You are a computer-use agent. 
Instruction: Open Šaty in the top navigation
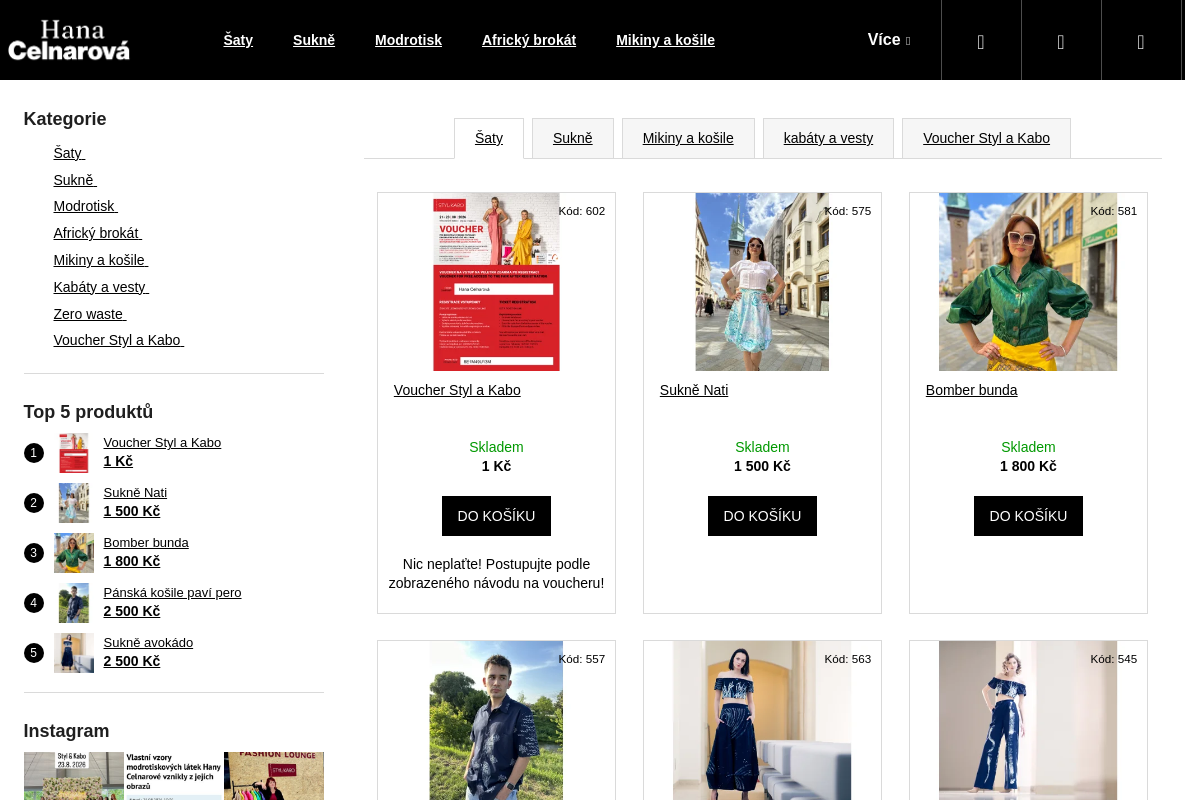coord(238,40)
